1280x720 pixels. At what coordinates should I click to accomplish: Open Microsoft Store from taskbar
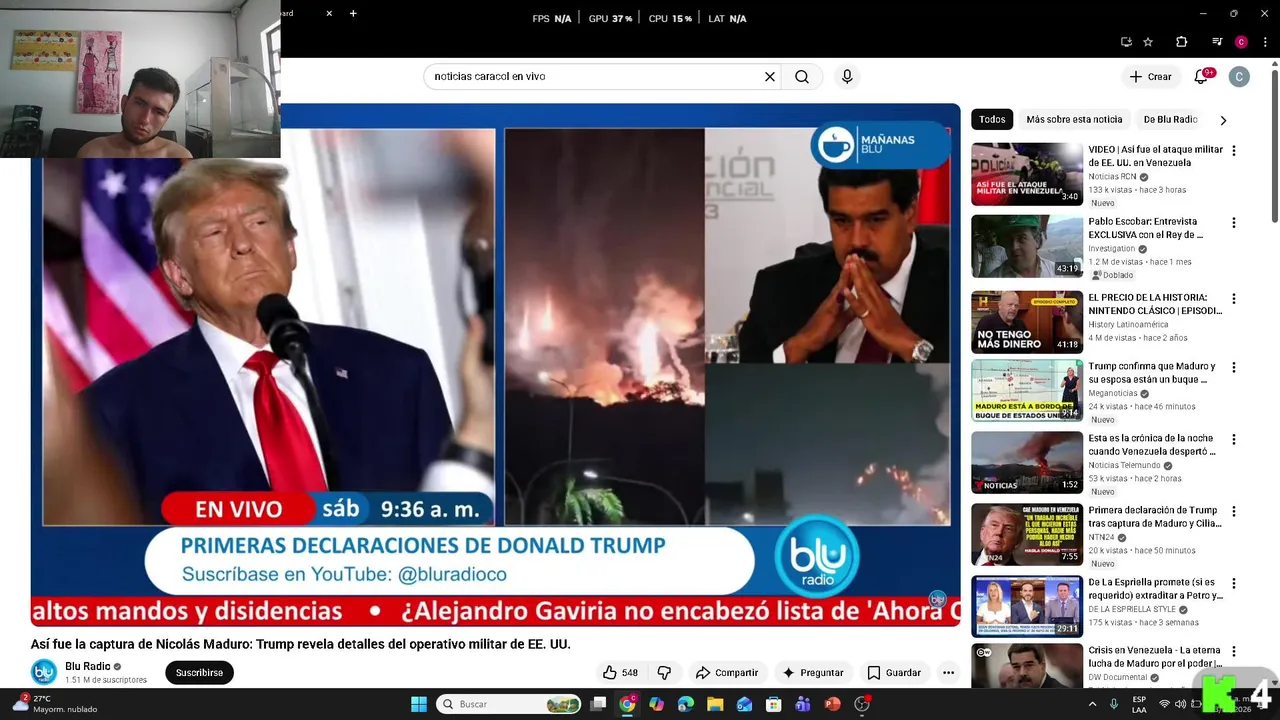pyautogui.click(x=773, y=704)
